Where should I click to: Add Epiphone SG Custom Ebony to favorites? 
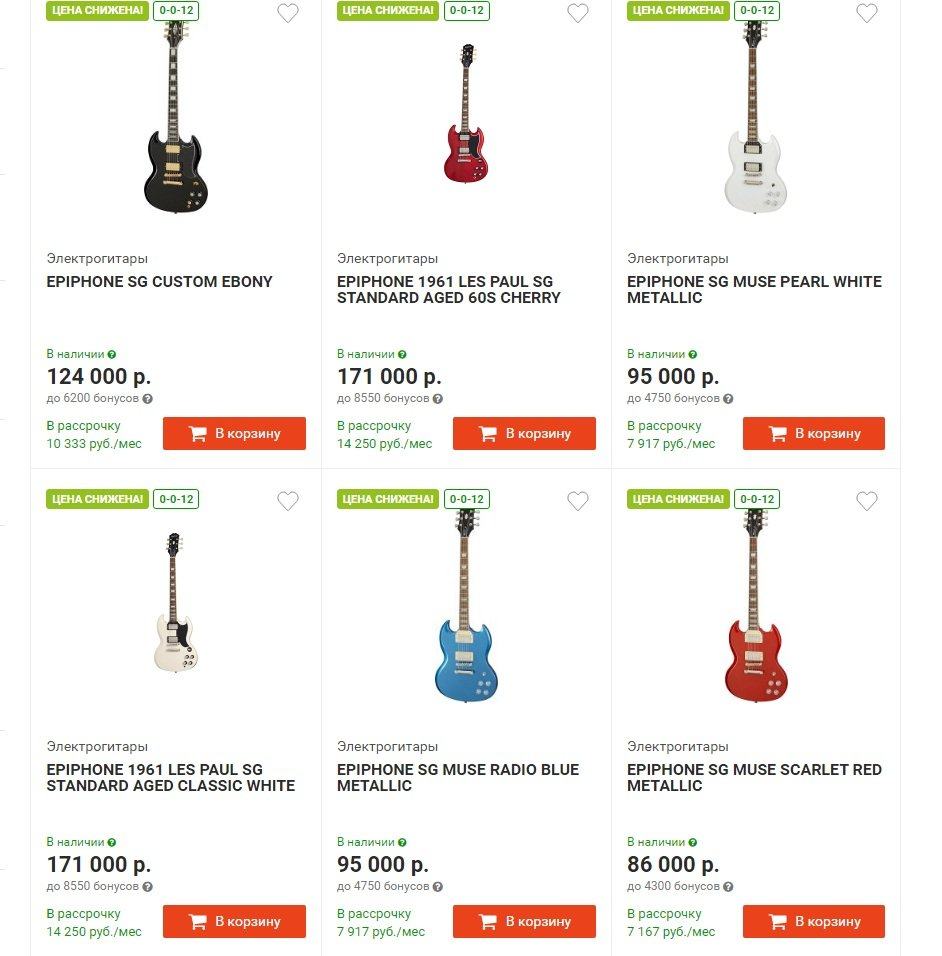(x=288, y=14)
